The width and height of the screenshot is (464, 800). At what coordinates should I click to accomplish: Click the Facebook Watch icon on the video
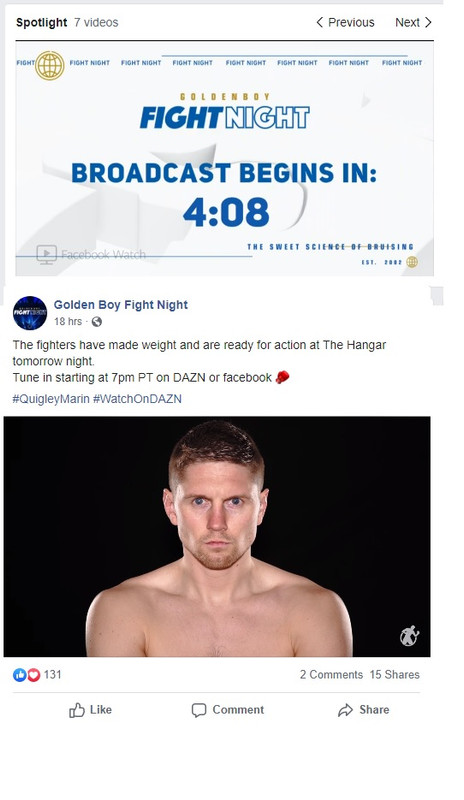tap(46, 255)
